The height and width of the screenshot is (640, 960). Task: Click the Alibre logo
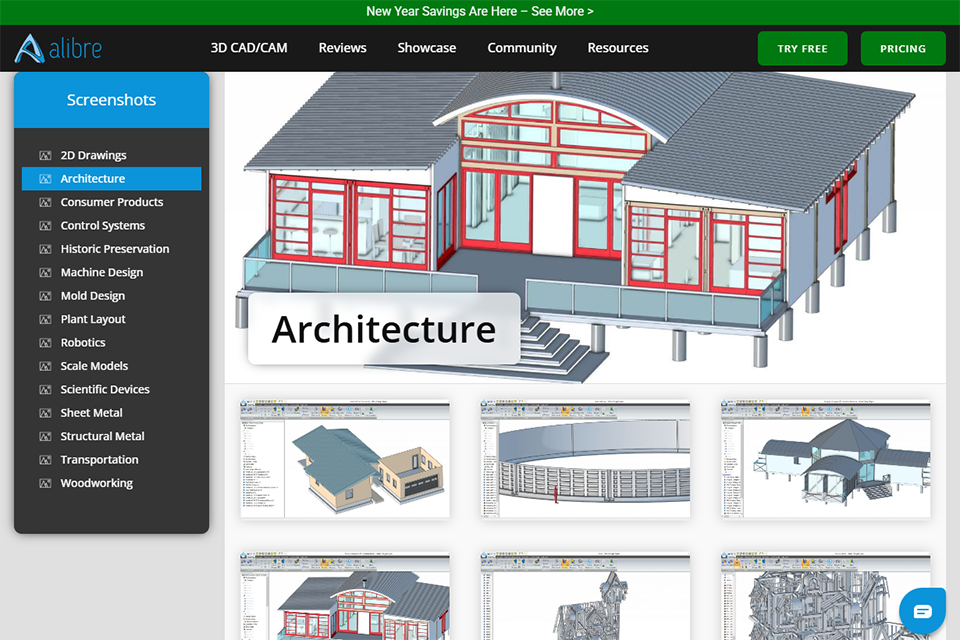[x=58, y=48]
